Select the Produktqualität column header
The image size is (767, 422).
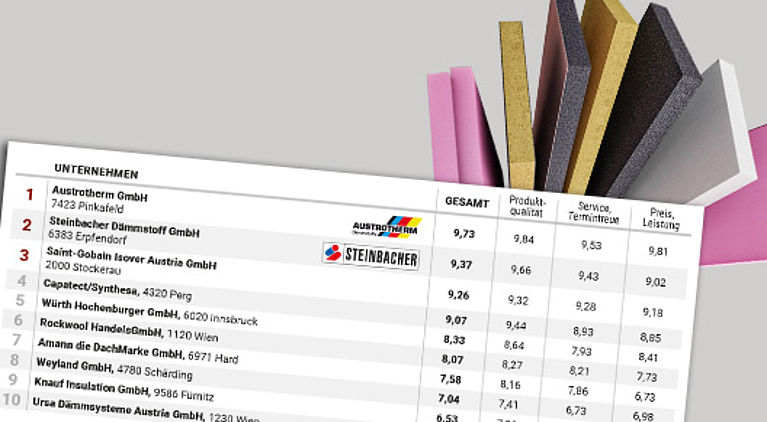526,206
